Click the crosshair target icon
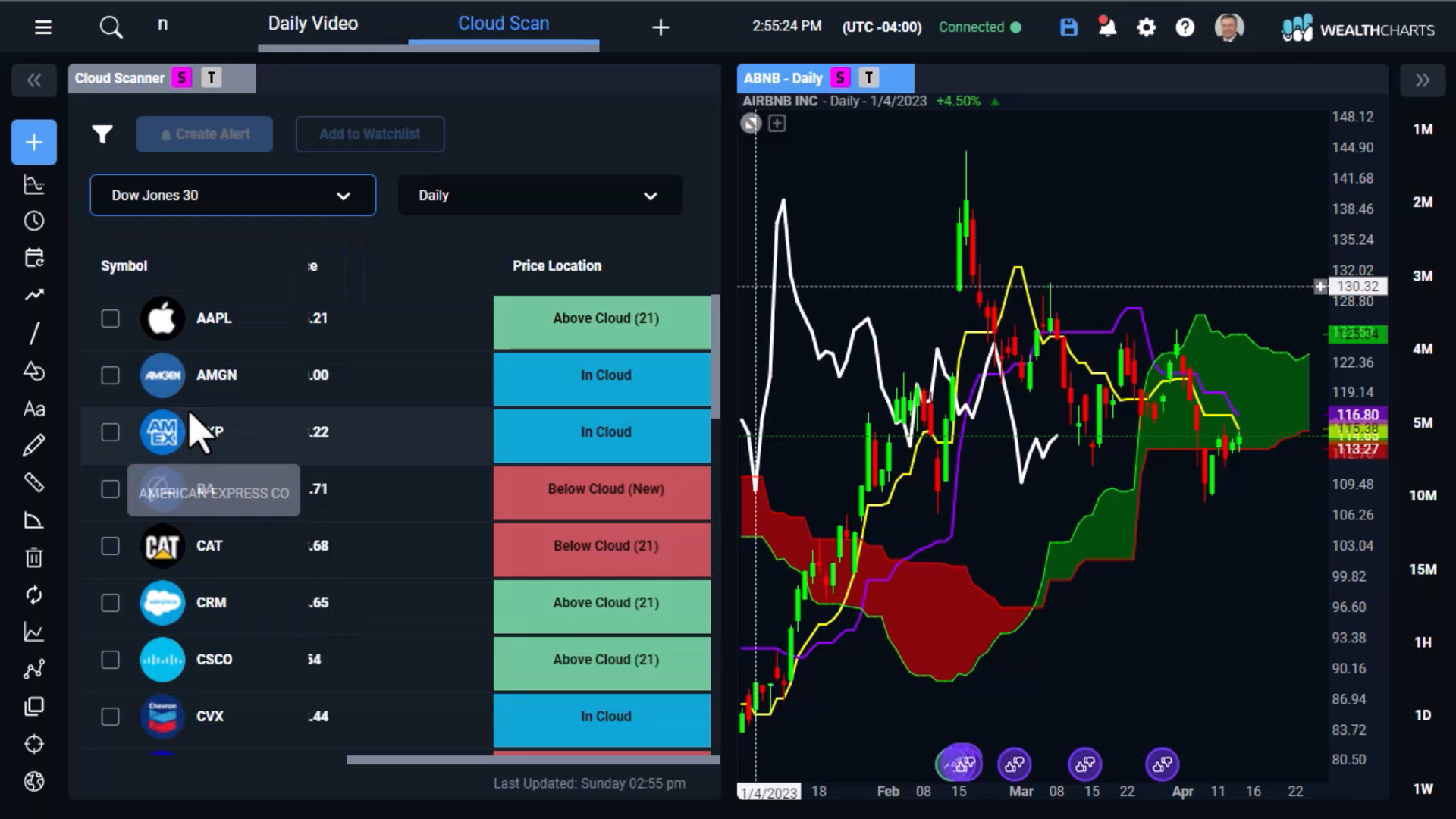This screenshot has width=1456, height=819. (34, 744)
